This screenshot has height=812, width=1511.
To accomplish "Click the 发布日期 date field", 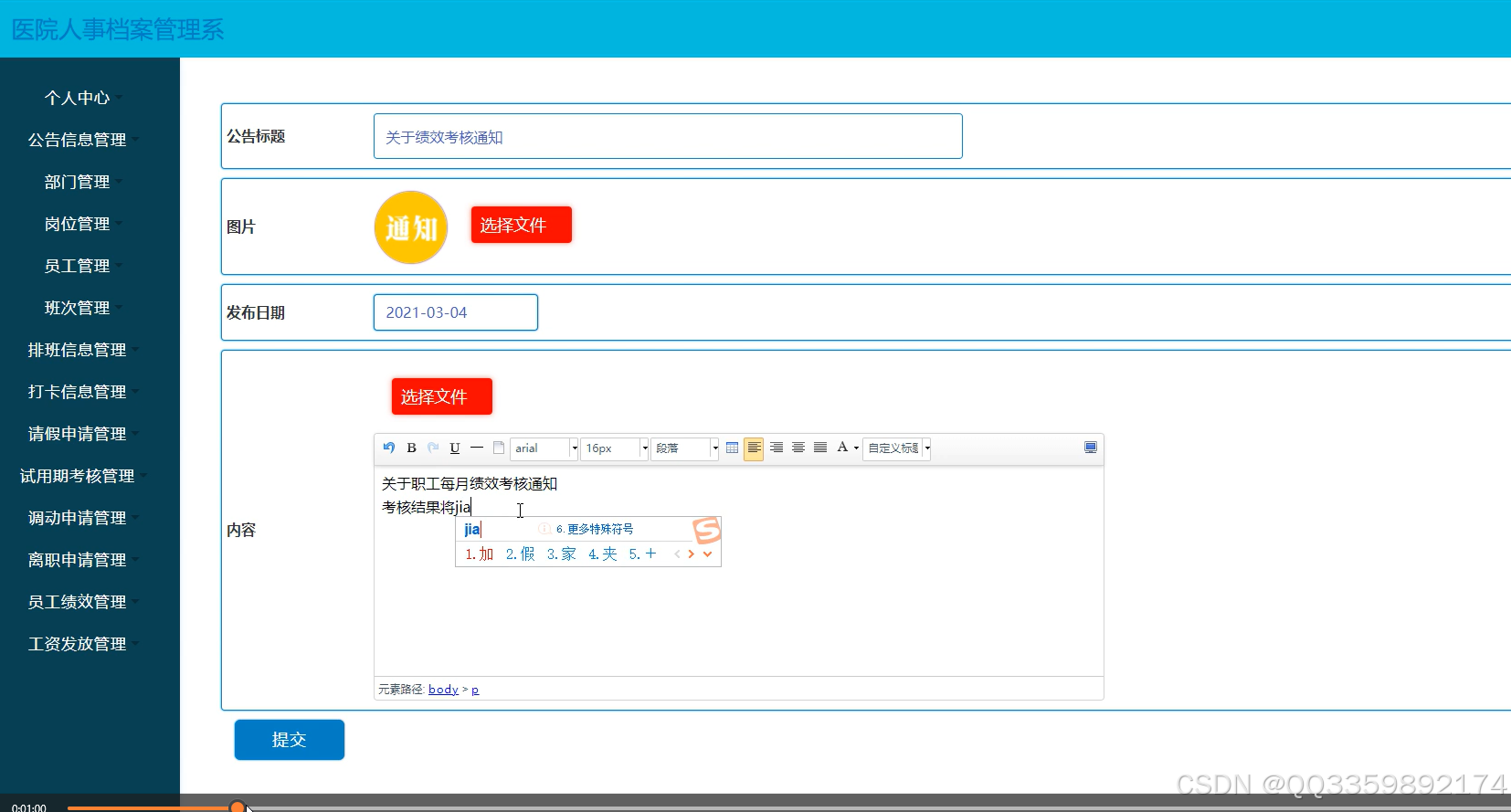I will [x=456, y=312].
